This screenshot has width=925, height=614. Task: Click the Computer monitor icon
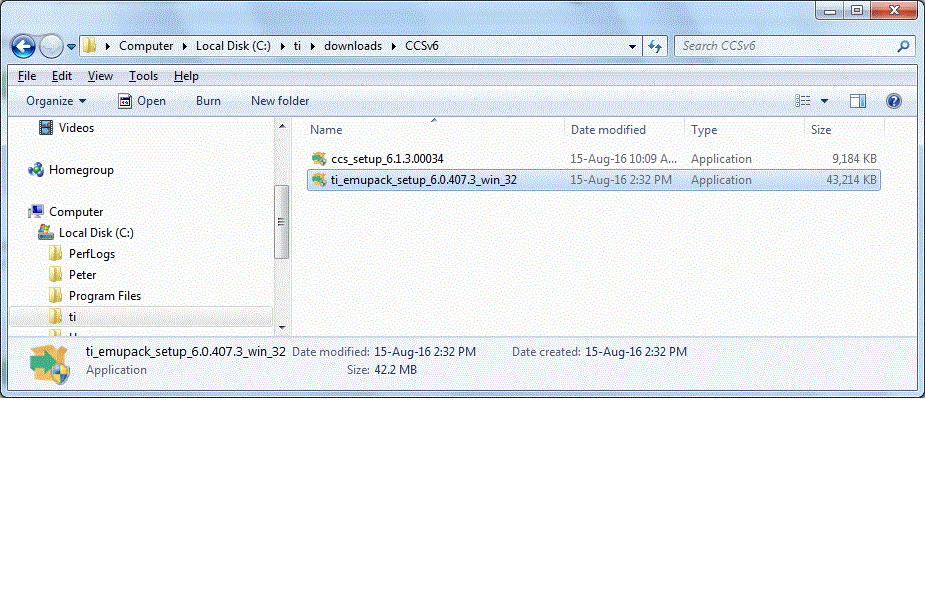tap(35, 211)
